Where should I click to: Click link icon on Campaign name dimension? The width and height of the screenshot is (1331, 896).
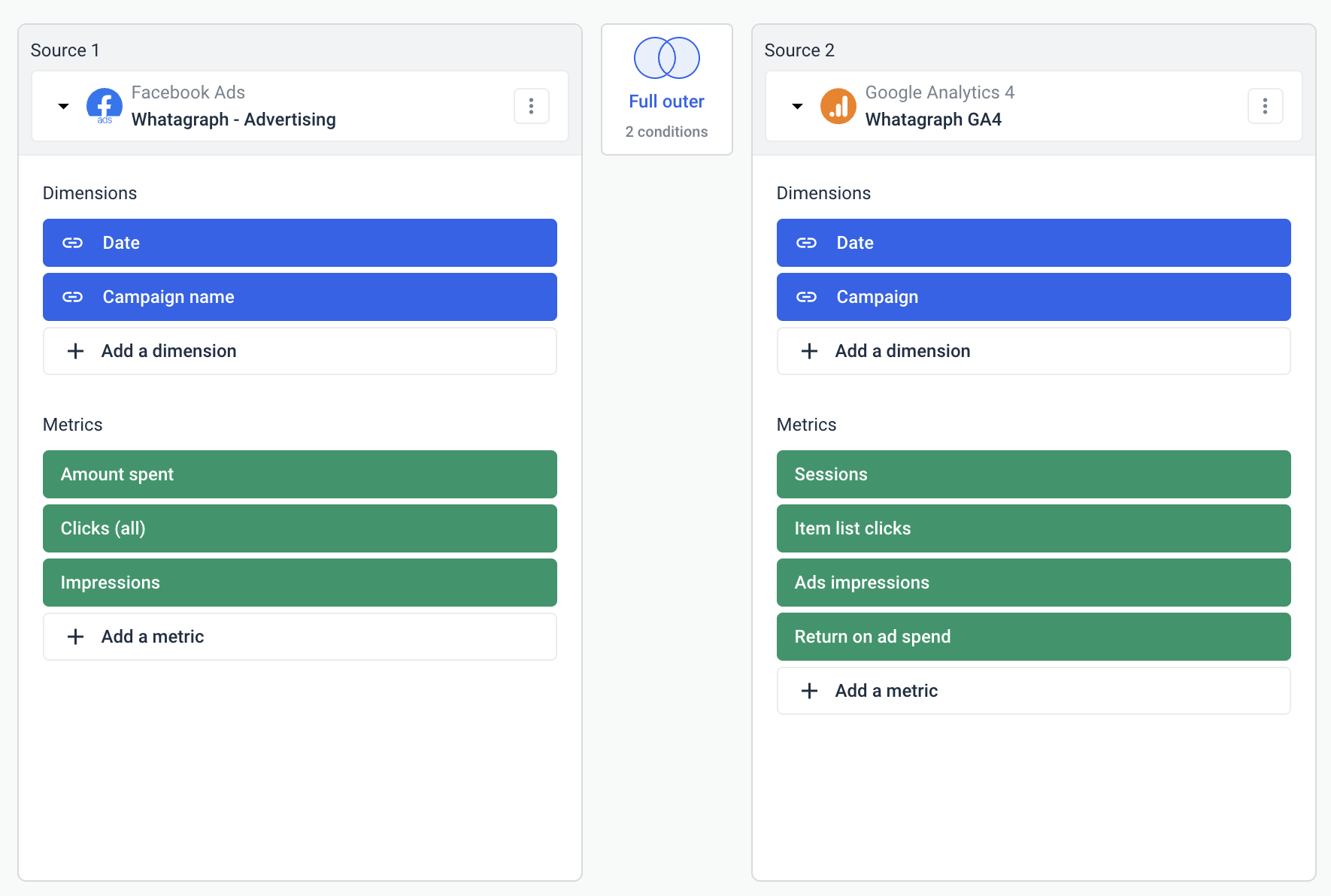pyautogui.click(x=73, y=297)
